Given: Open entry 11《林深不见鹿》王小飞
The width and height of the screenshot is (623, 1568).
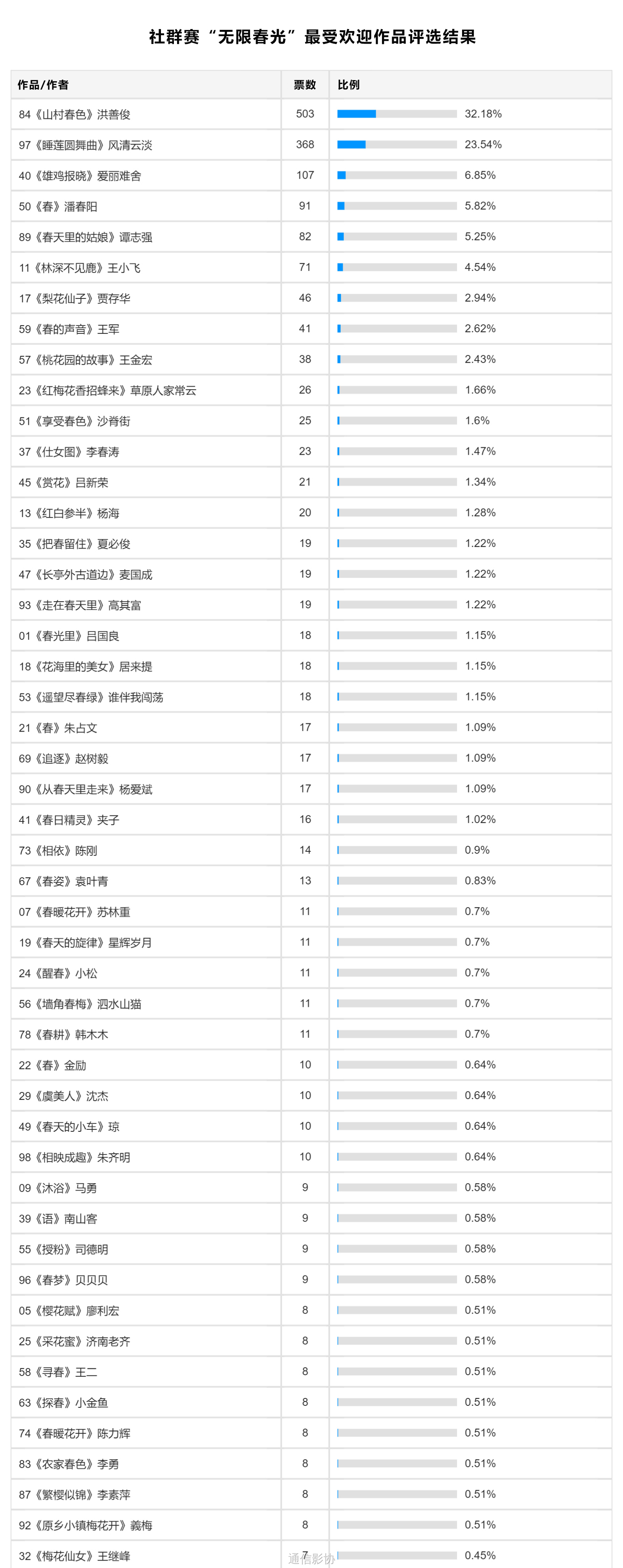Looking at the screenshot, I should [80, 268].
